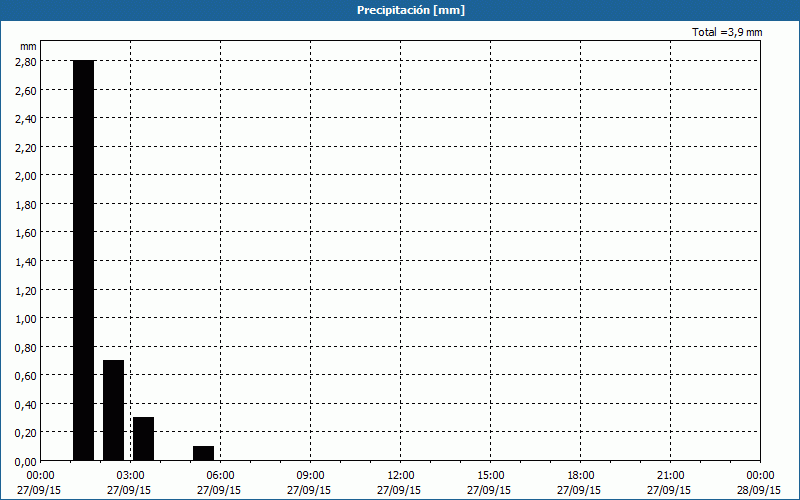Select the 2,60 y-axis value
The image size is (800, 500).
point(26,90)
